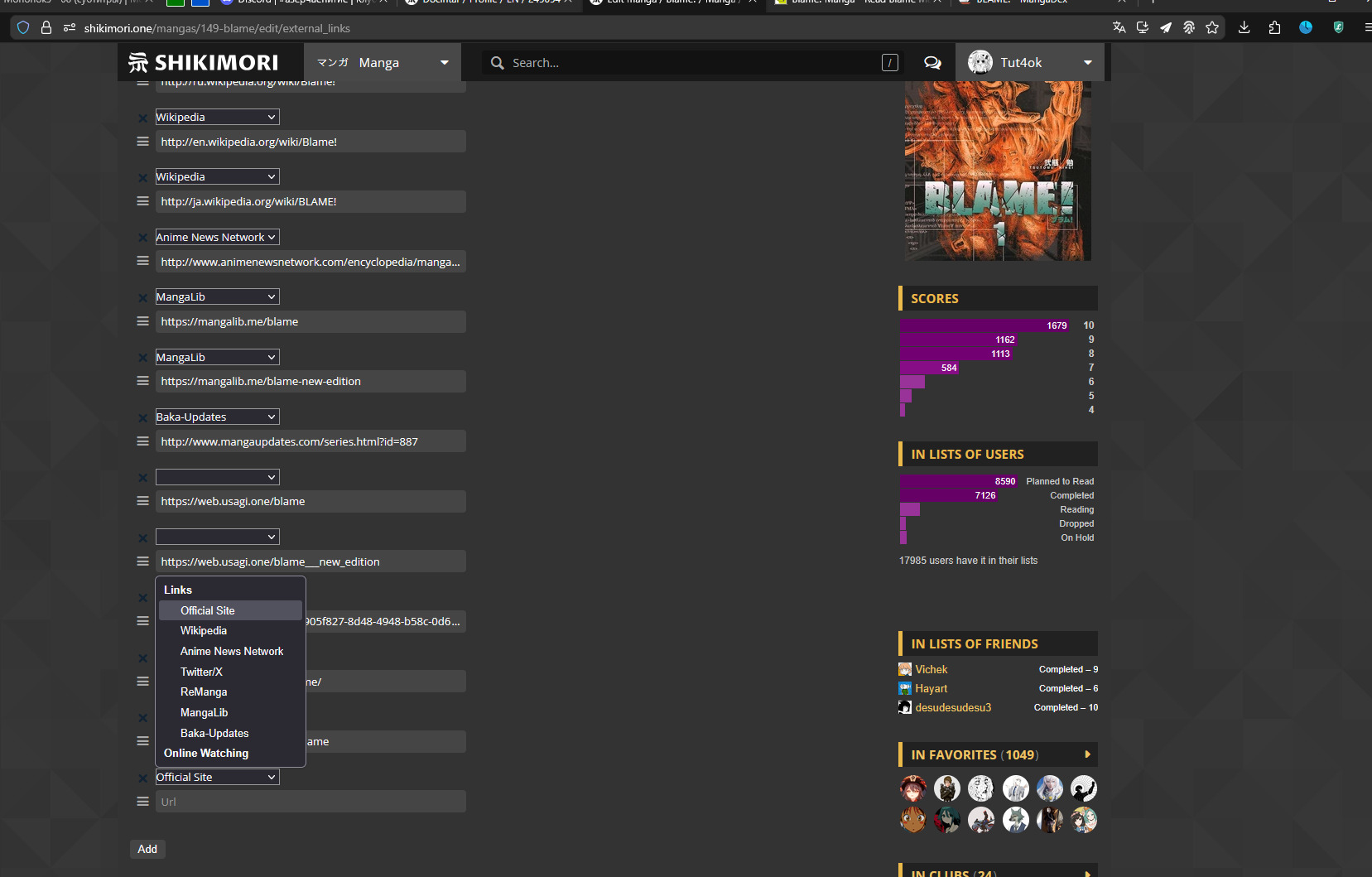1372x877 pixels.
Task: Click the BLAME! manga cover image
Action: [997, 171]
